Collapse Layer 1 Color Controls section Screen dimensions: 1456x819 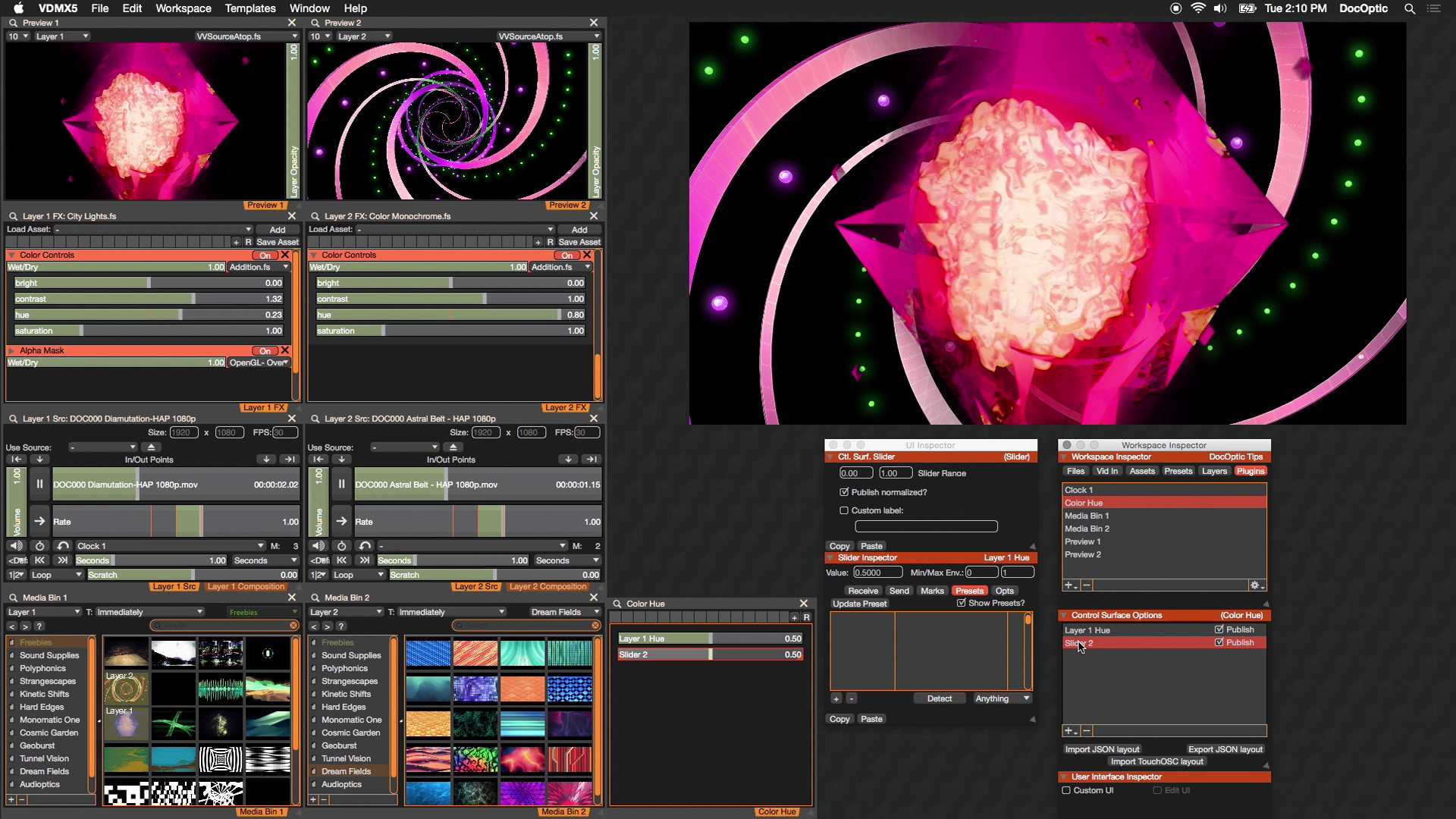[x=12, y=256]
